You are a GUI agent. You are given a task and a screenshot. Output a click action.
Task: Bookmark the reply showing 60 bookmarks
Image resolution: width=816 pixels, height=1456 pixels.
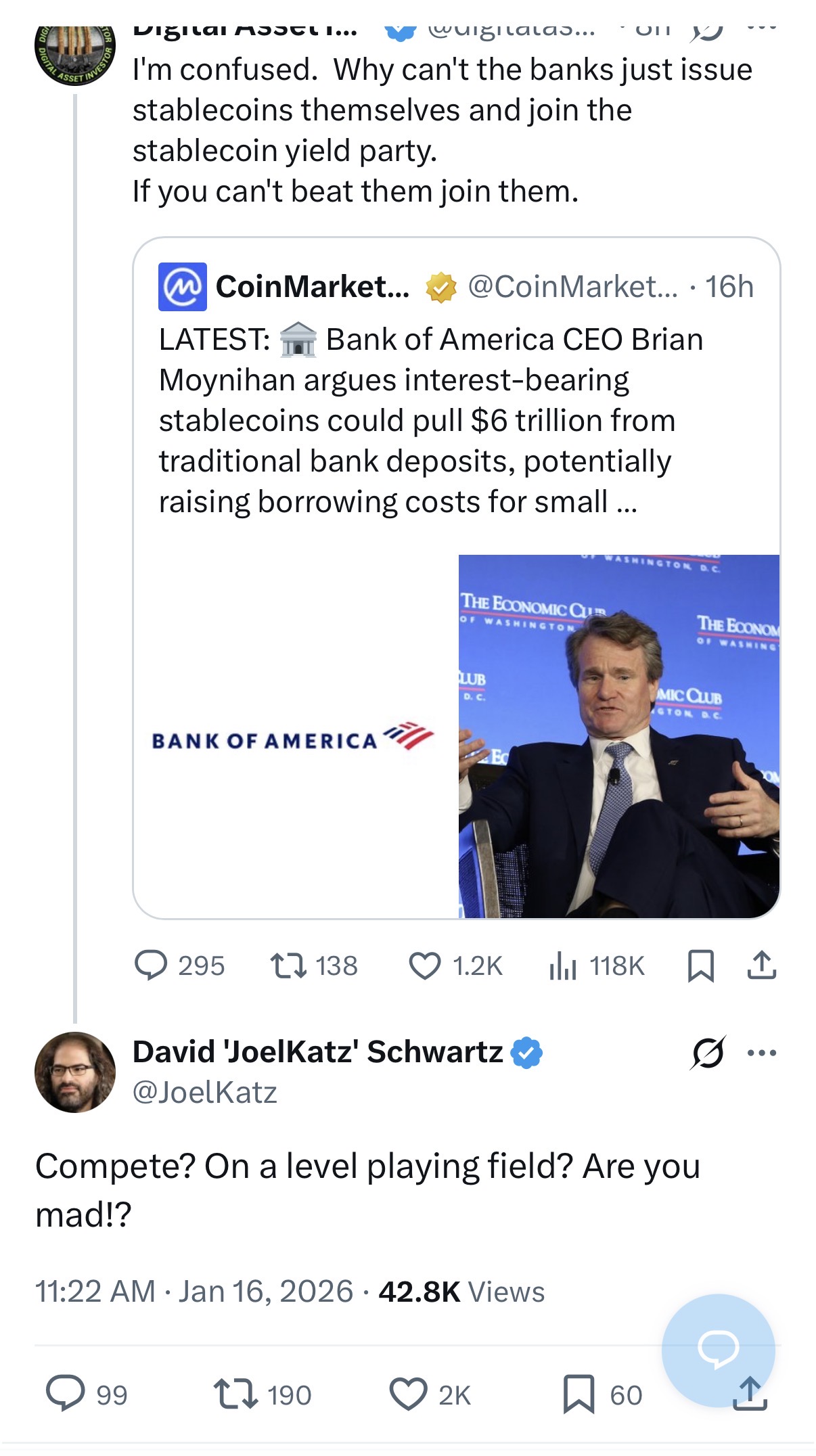point(602,1394)
